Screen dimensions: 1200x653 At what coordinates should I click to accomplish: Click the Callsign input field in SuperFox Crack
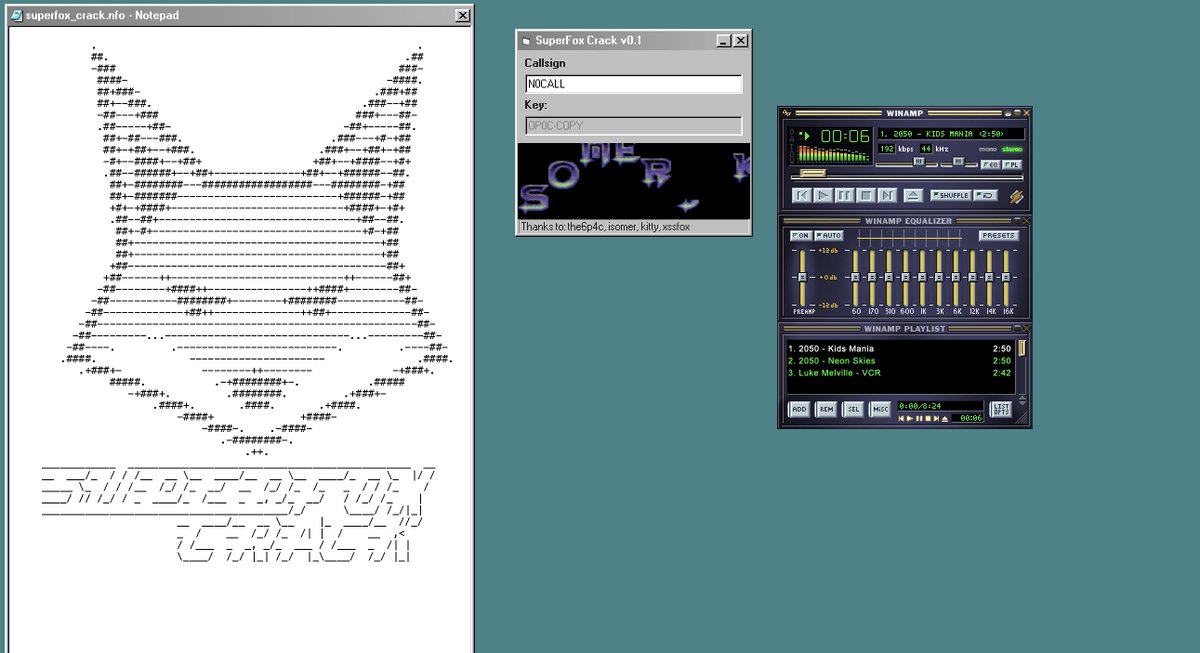[634, 85]
